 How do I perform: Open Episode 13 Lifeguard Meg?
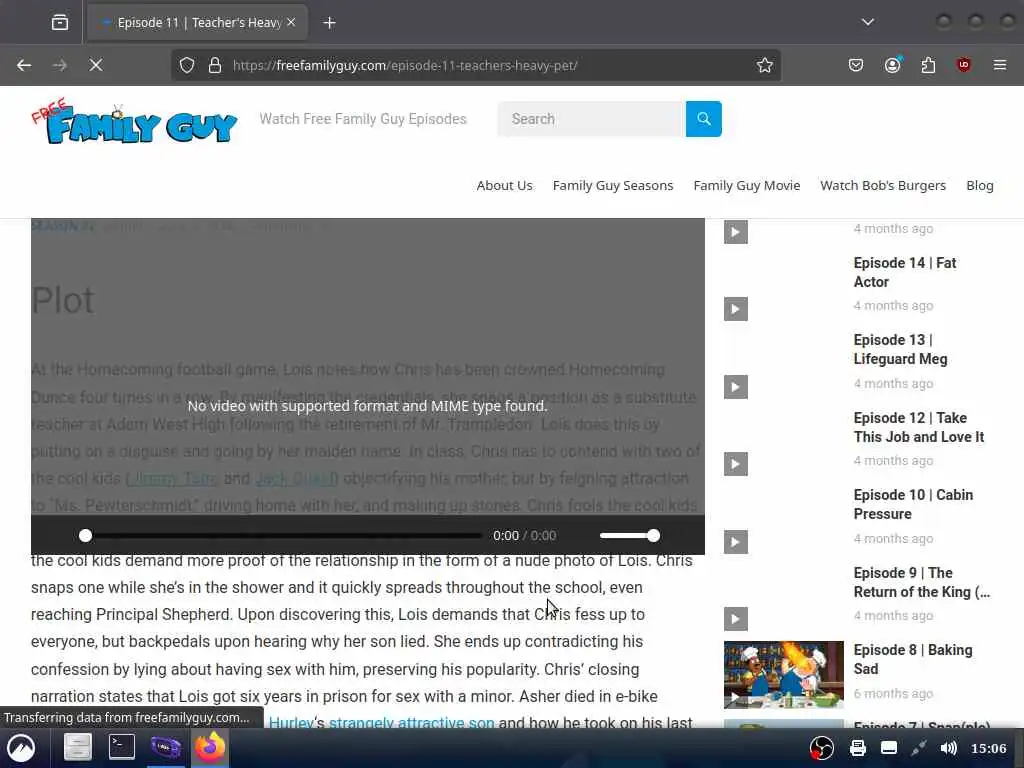(900, 349)
